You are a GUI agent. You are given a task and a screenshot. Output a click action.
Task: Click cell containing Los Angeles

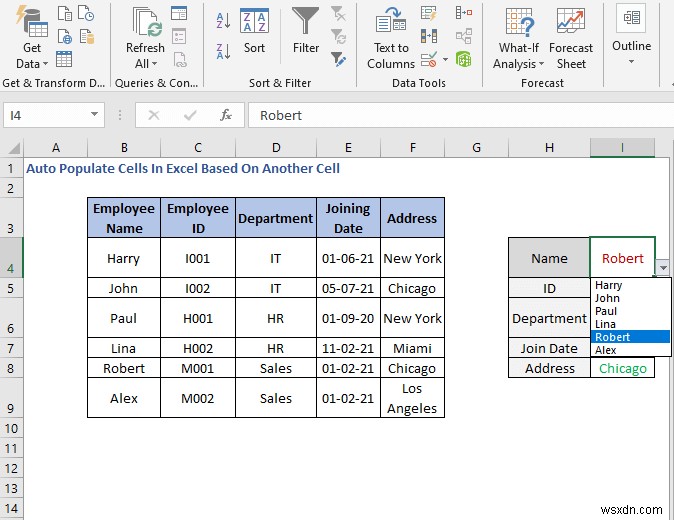coord(412,398)
